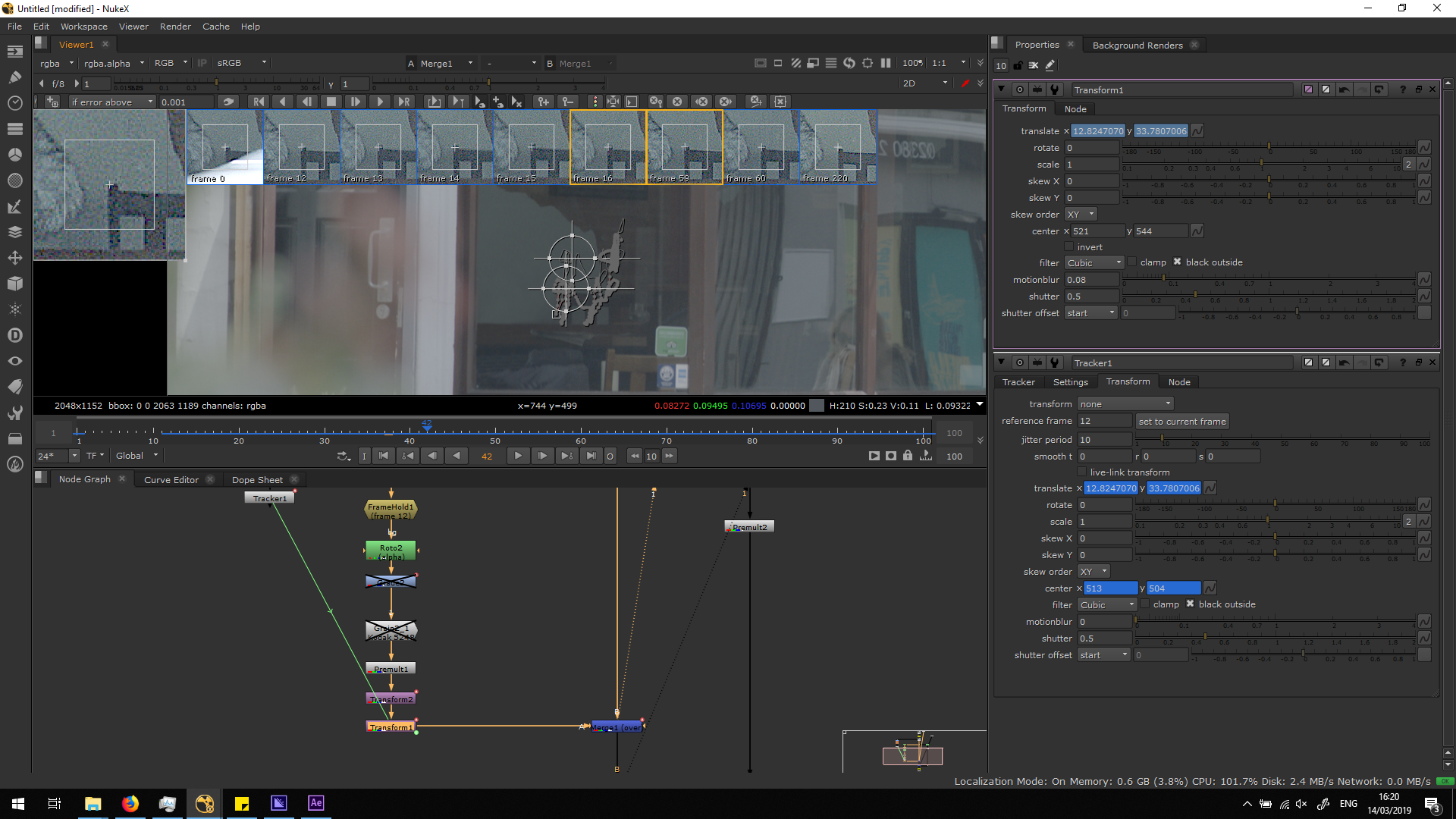Switch to the Curve Editor tab
Viewport: 1456px width, 819px height.
click(x=171, y=480)
